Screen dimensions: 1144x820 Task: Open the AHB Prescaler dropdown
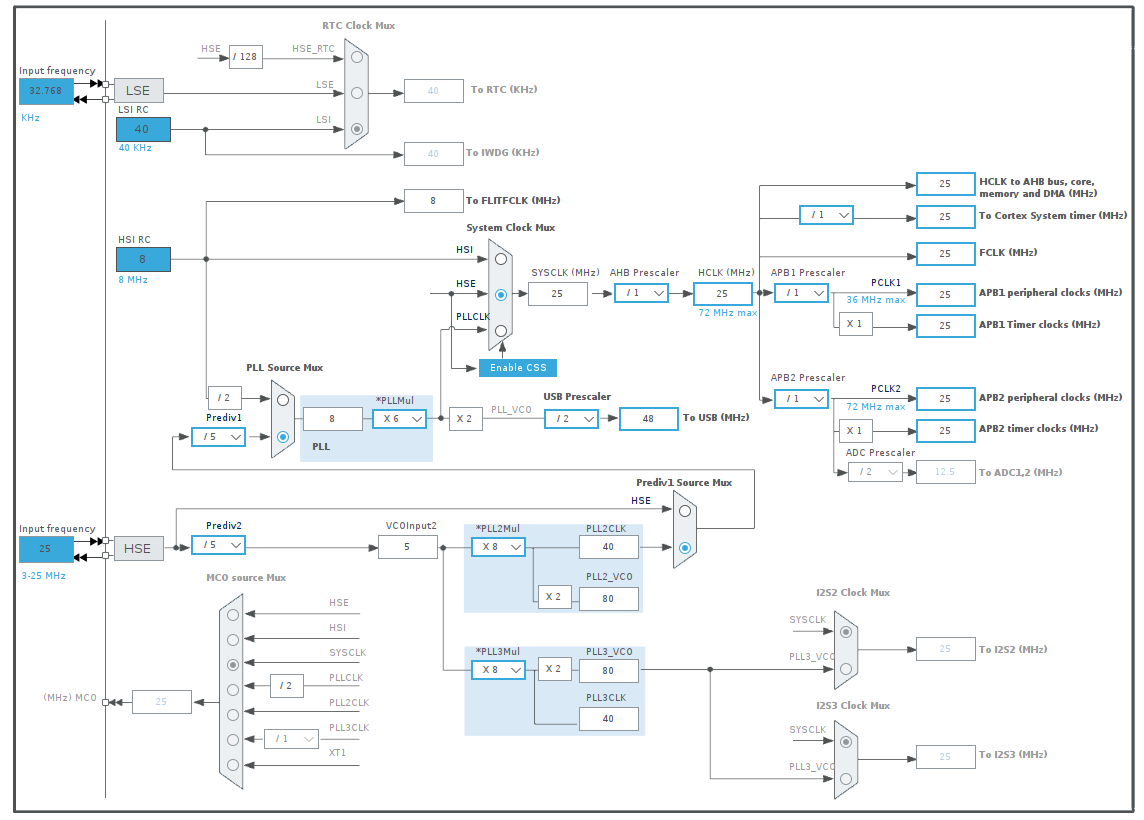click(x=641, y=293)
